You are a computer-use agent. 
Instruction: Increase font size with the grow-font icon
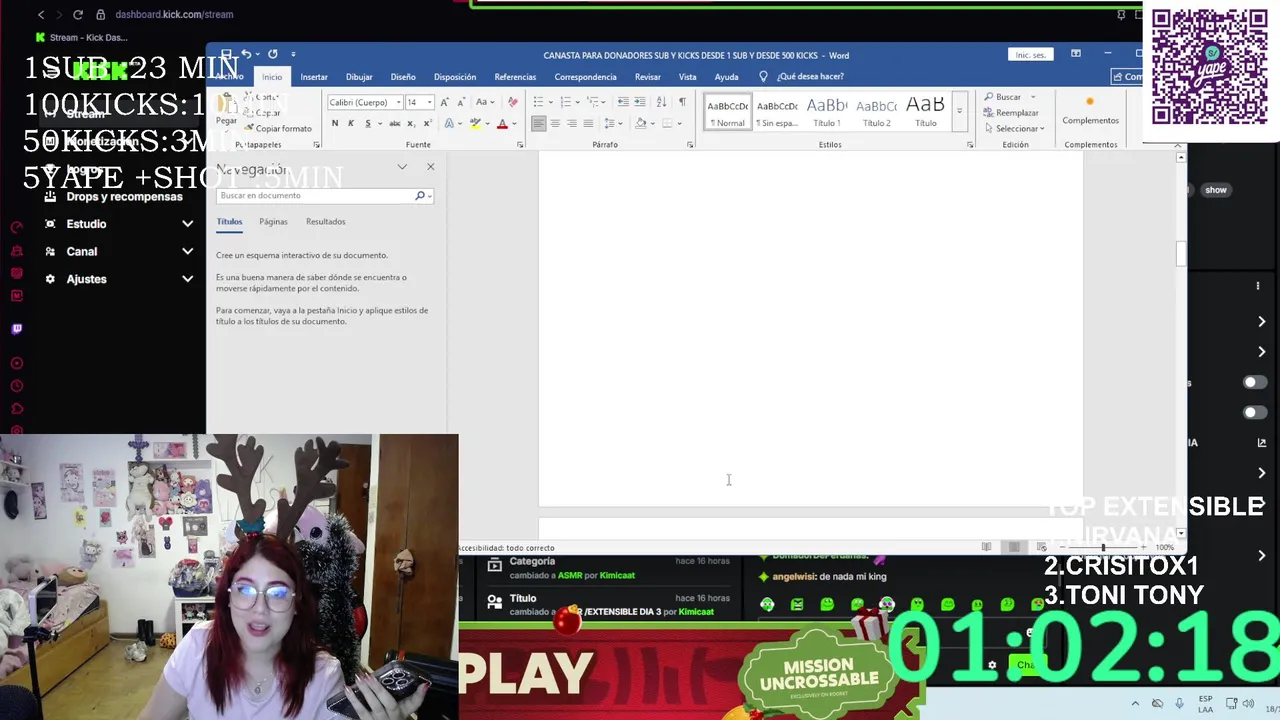point(444,102)
